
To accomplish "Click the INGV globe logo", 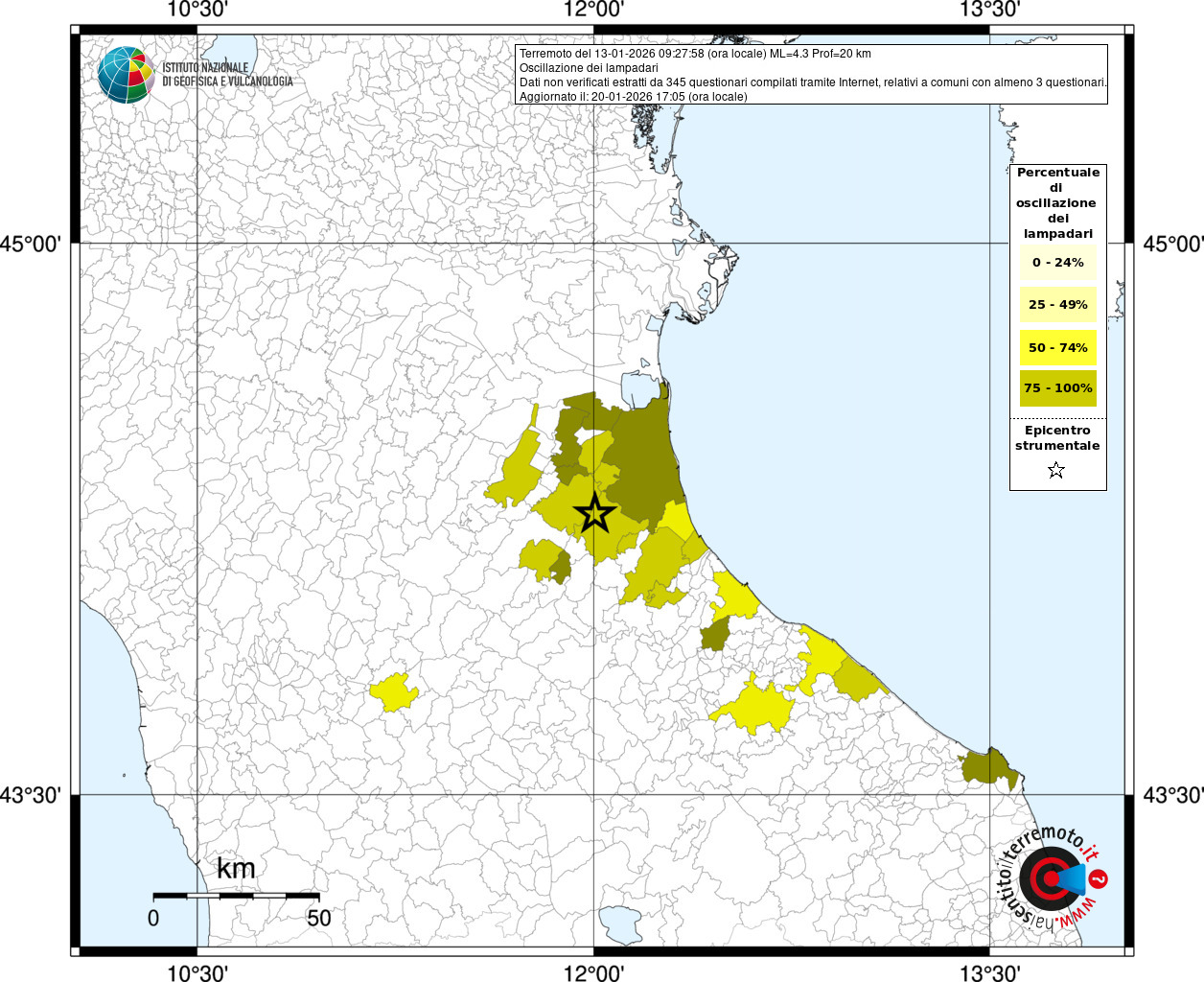I will pyautogui.click(x=126, y=75).
